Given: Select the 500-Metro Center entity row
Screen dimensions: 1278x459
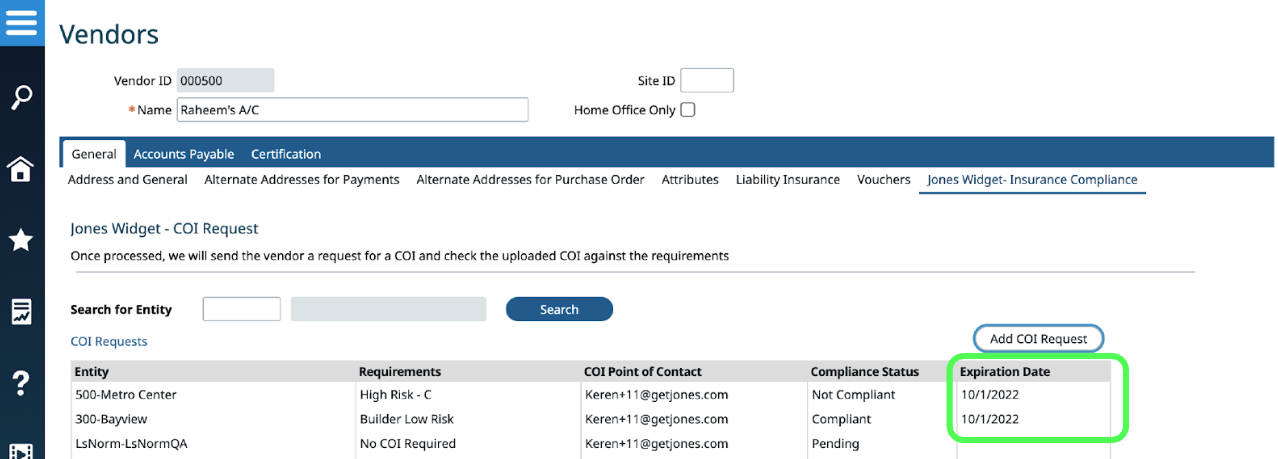Looking at the screenshot, I should coord(126,395).
